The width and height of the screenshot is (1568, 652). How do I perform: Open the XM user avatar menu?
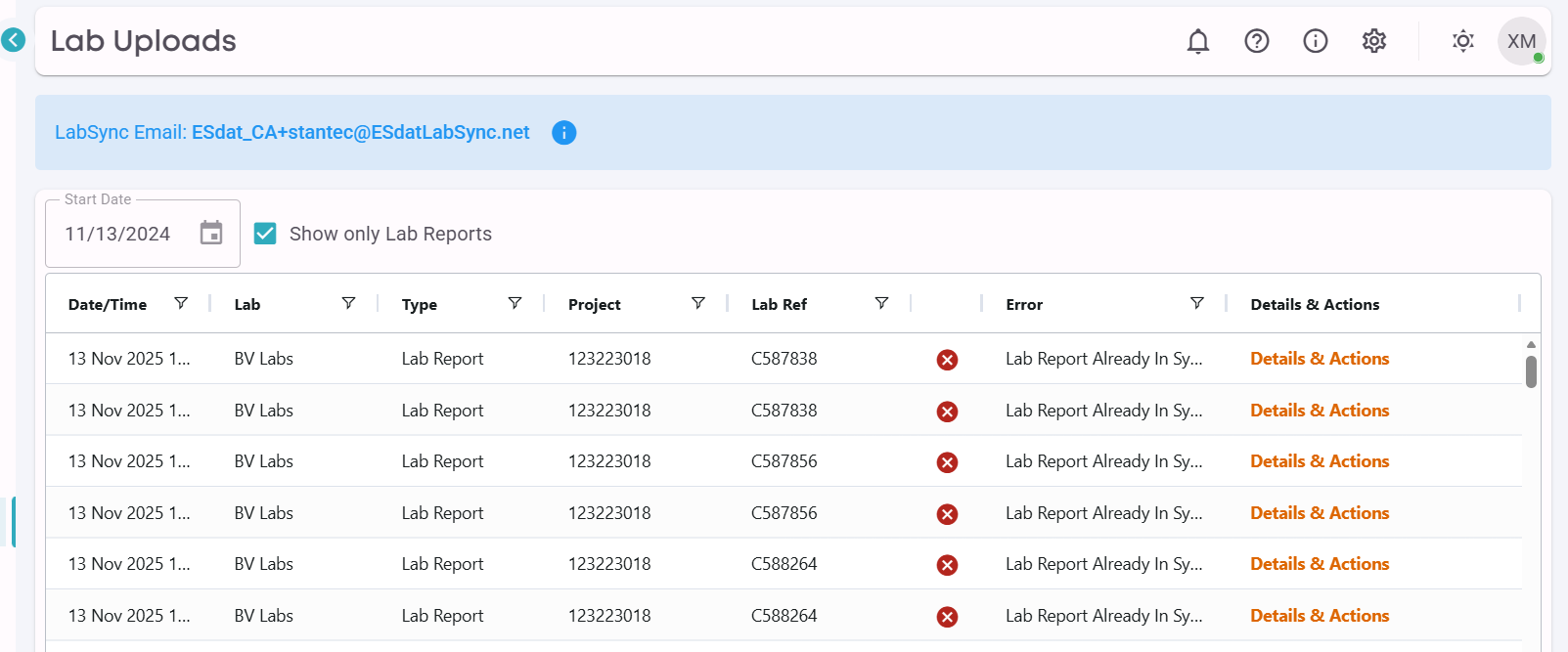coord(1522,41)
